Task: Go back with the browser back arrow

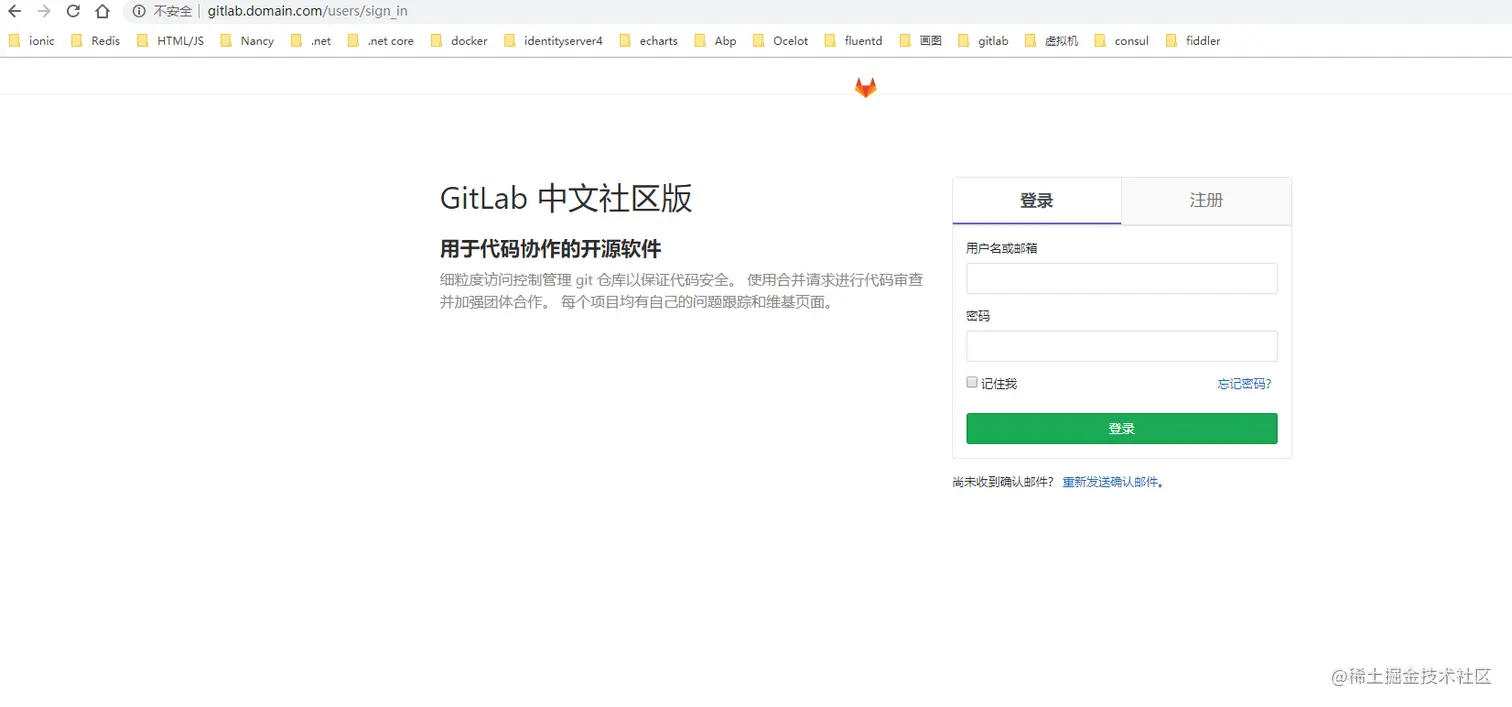Action: tap(14, 11)
